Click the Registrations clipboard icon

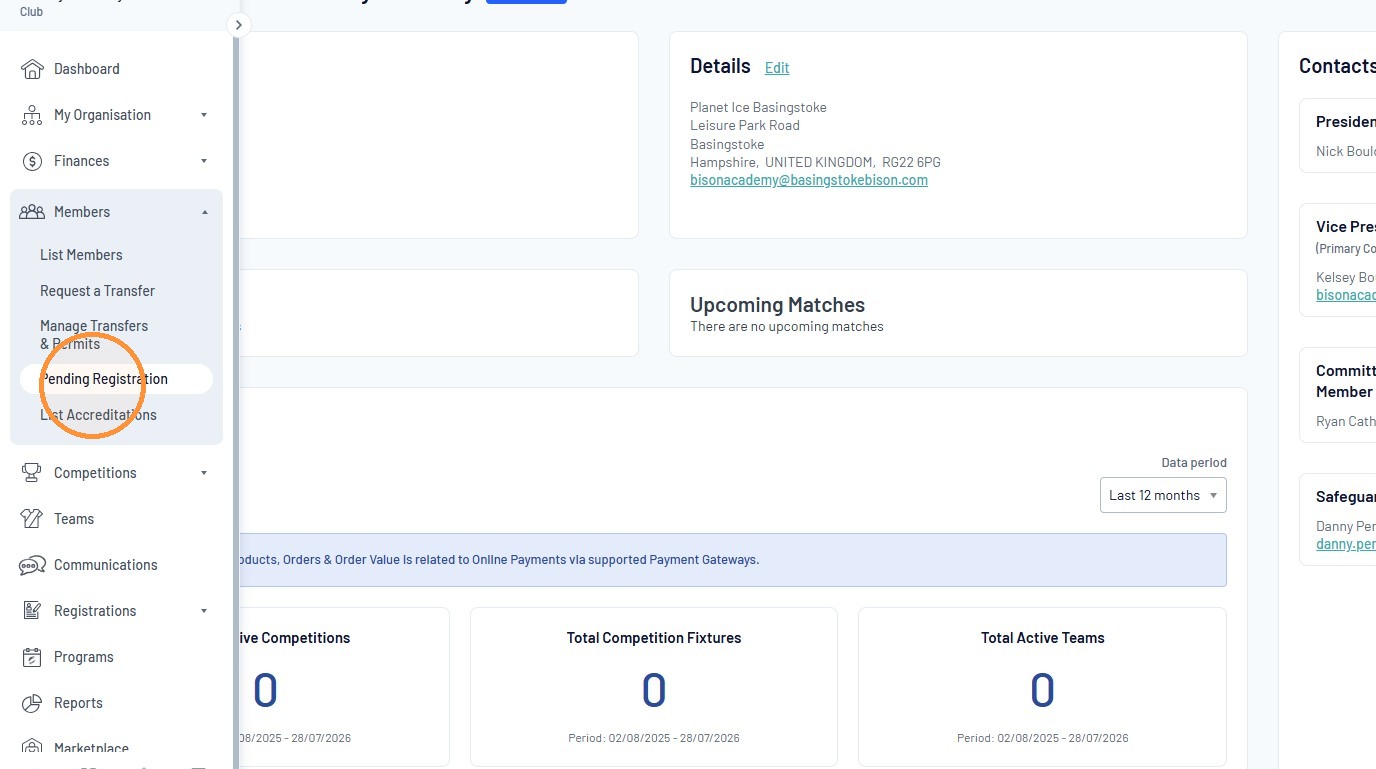[x=32, y=611]
